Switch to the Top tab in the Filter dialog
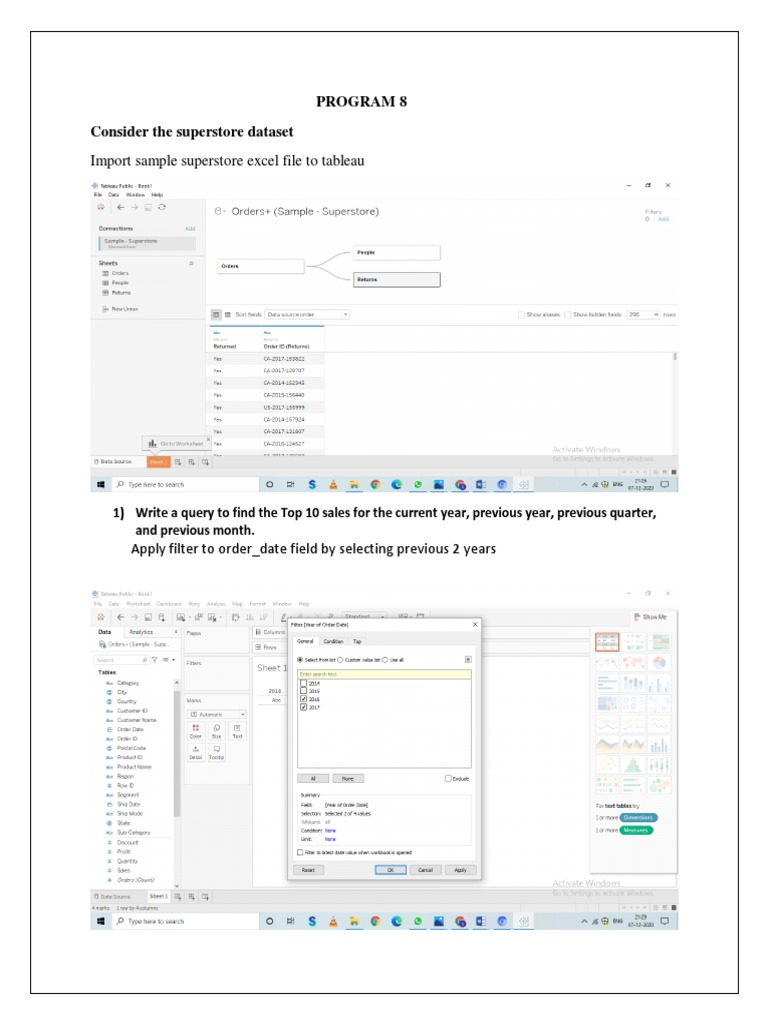The height and width of the screenshot is (1024, 768). point(357,641)
